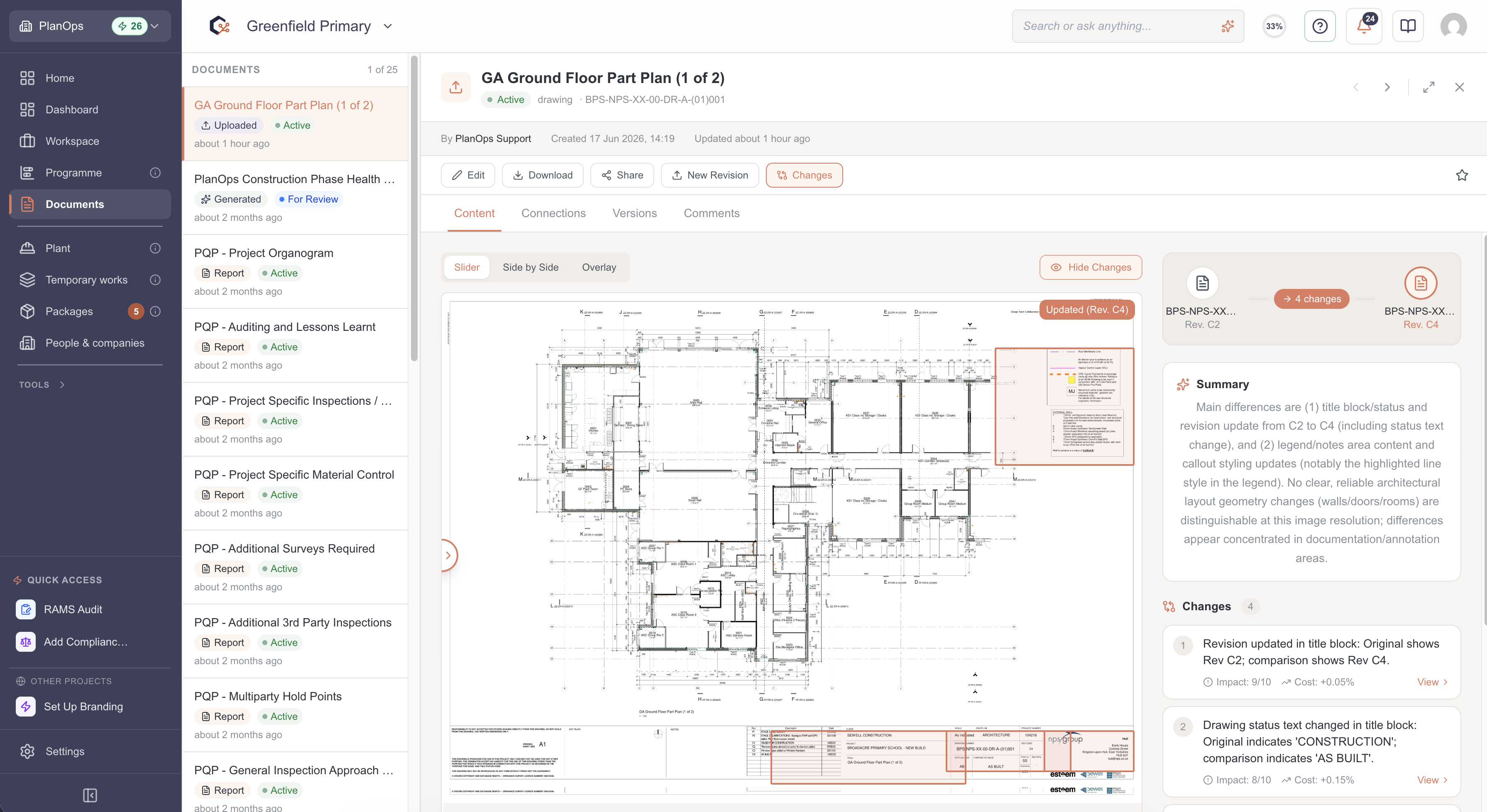Open PQP - Project Specific Material Control
The width and height of the screenshot is (1487, 812).
point(296,493)
